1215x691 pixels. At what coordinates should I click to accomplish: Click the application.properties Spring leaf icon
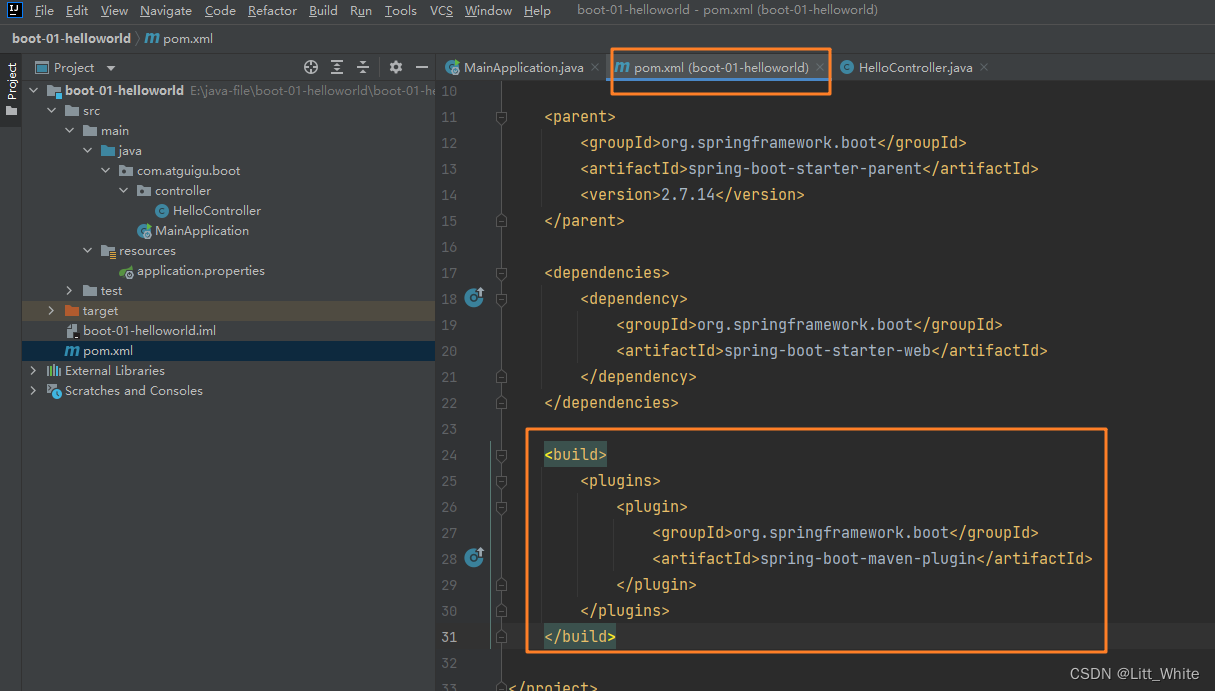[126, 271]
